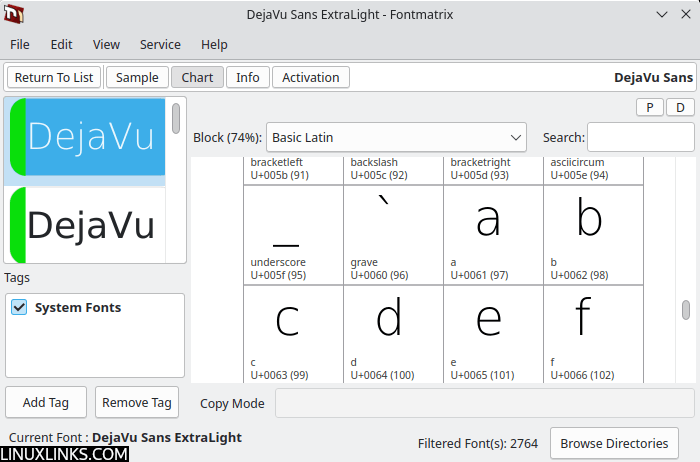Select the grave glyph cell U+0060
Image resolution: width=700 pixels, height=462 pixels.
393,235
